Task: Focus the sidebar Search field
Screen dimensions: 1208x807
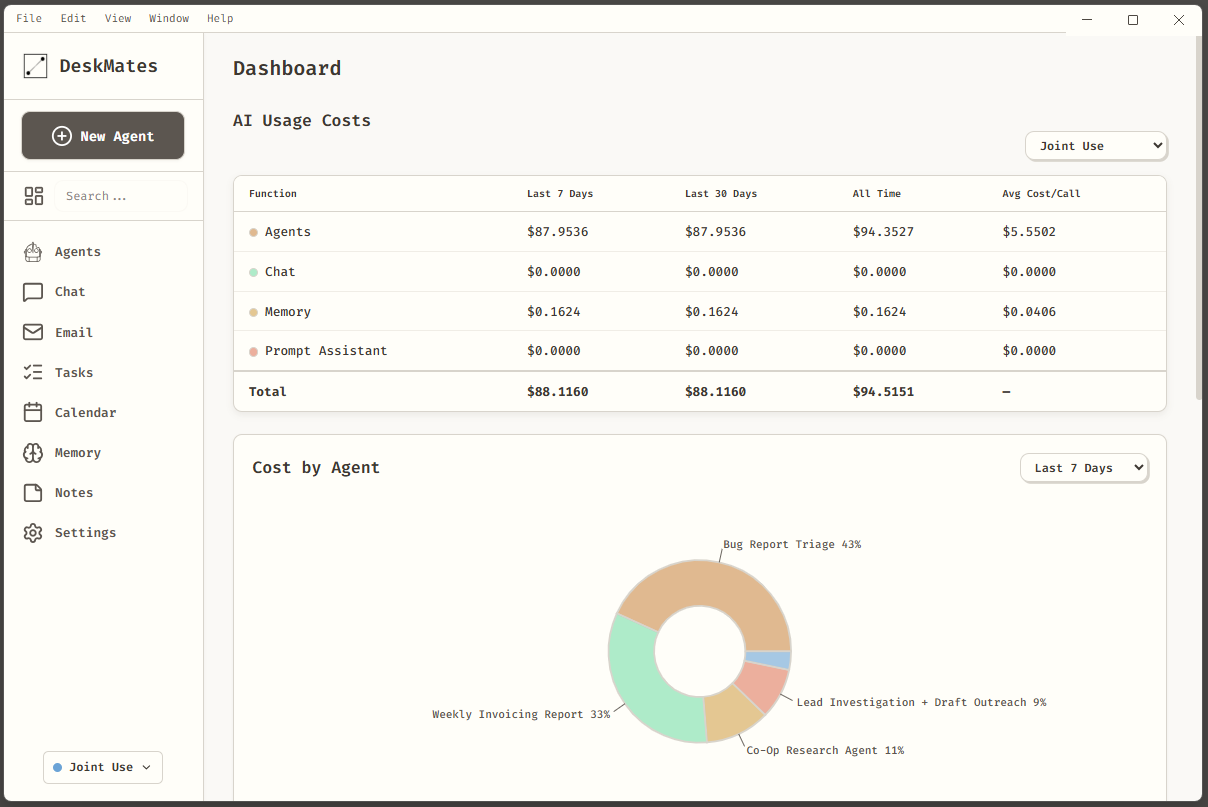Action: (121, 196)
